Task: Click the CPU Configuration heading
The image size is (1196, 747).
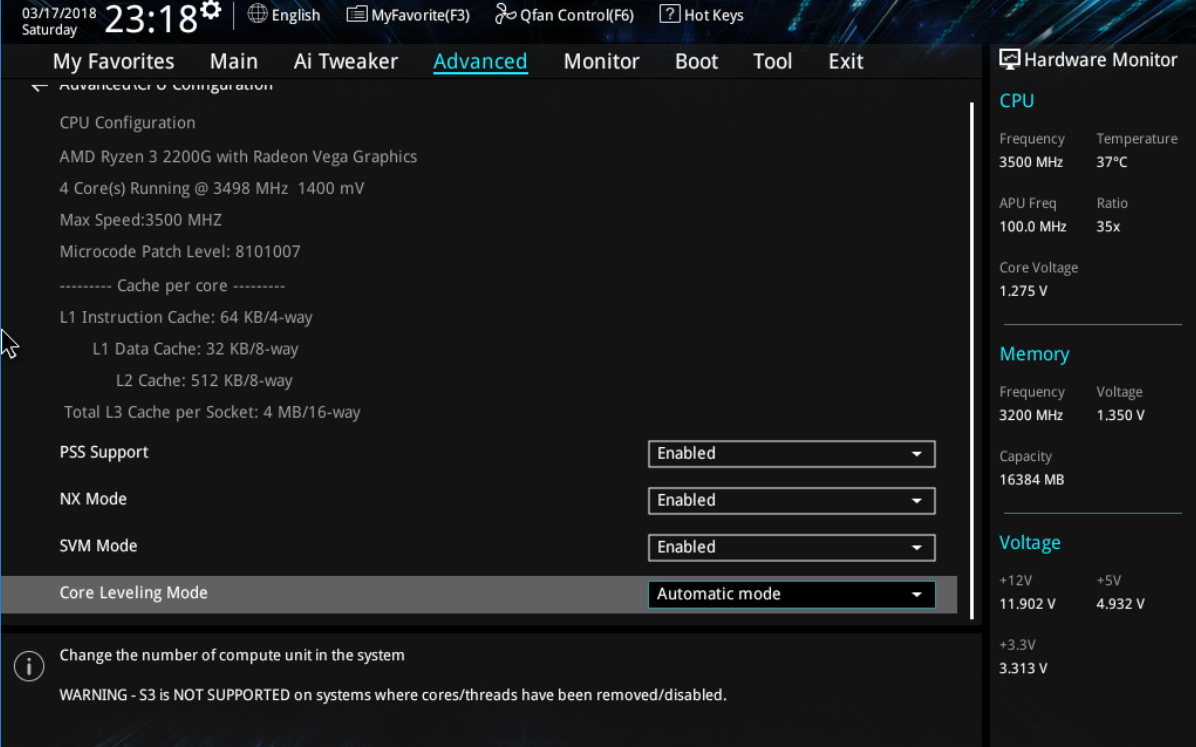Action: tap(127, 123)
